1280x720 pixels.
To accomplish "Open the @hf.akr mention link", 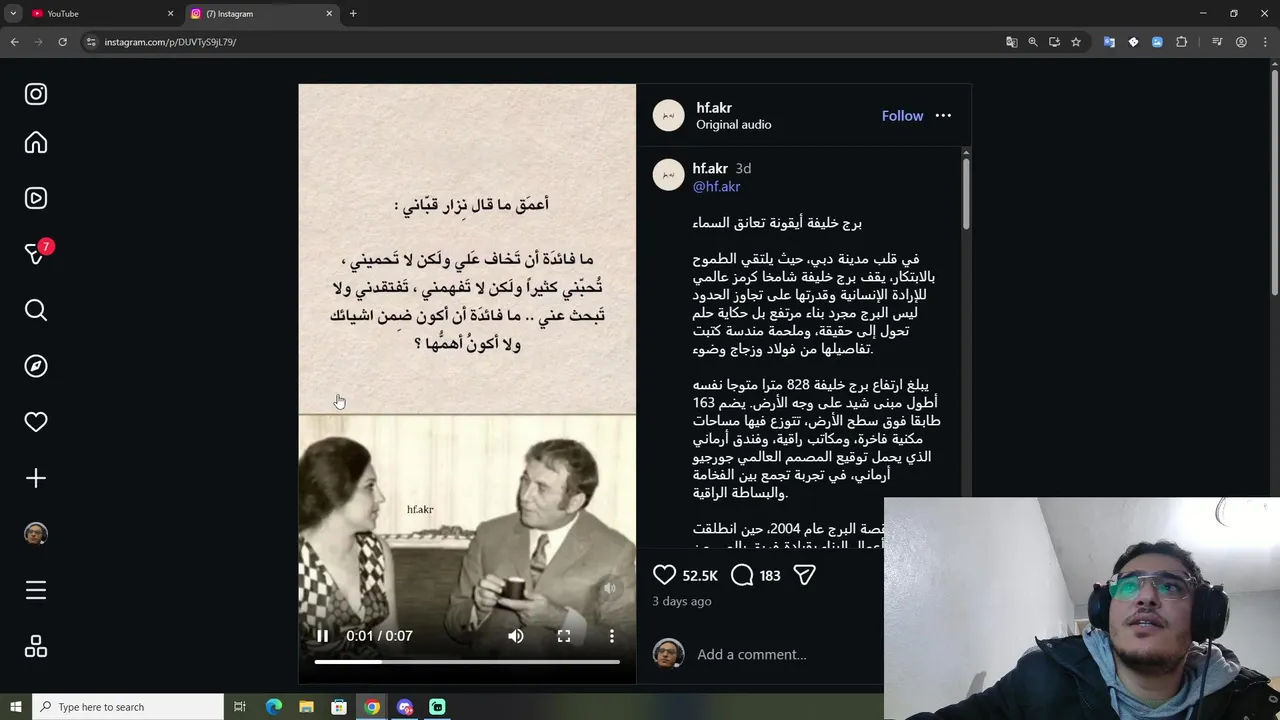I will [x=716, y=187].
